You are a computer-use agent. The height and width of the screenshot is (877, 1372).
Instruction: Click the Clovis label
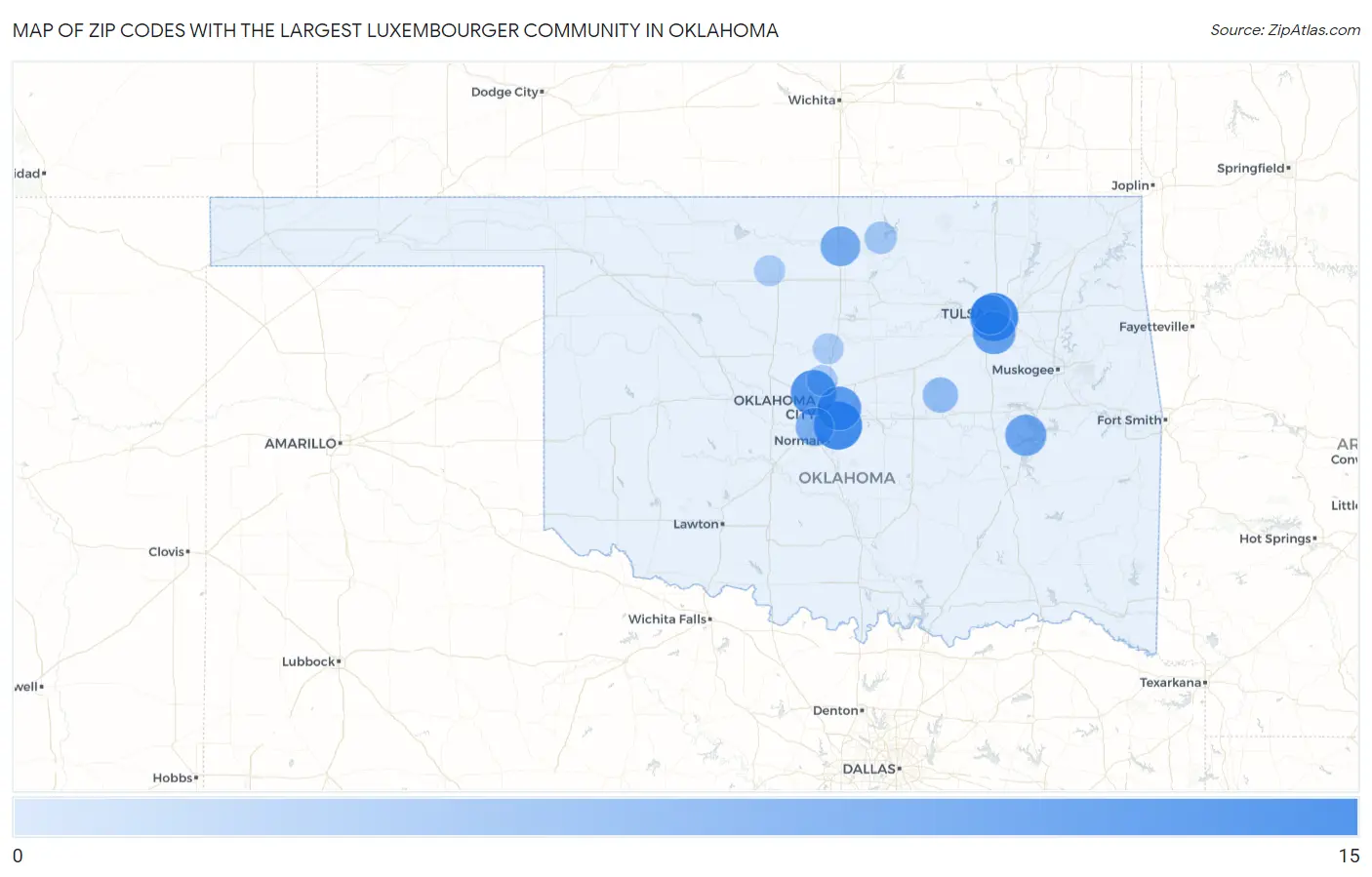point(166,551)
